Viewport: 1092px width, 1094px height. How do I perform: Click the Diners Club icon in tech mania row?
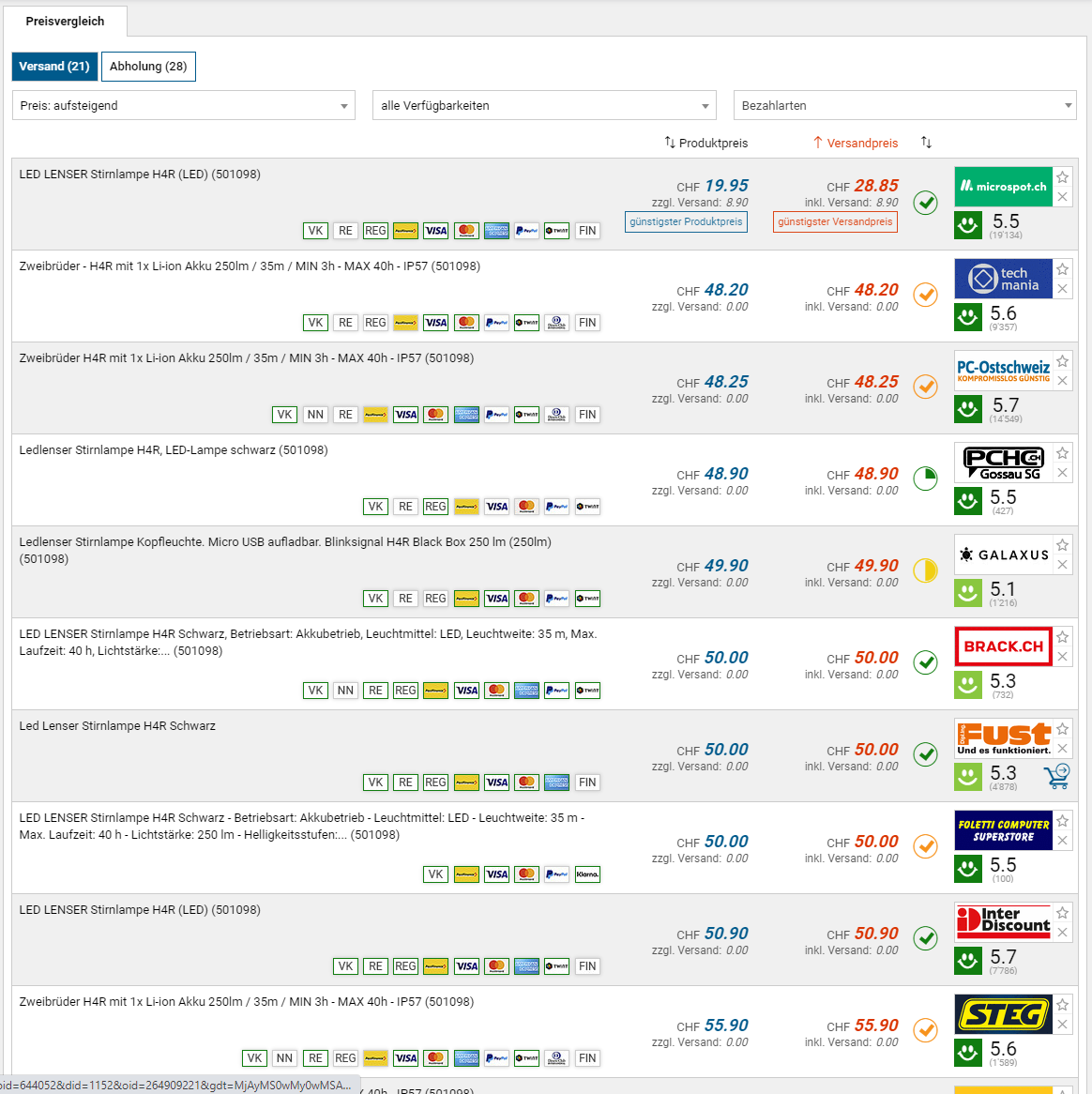557,323
